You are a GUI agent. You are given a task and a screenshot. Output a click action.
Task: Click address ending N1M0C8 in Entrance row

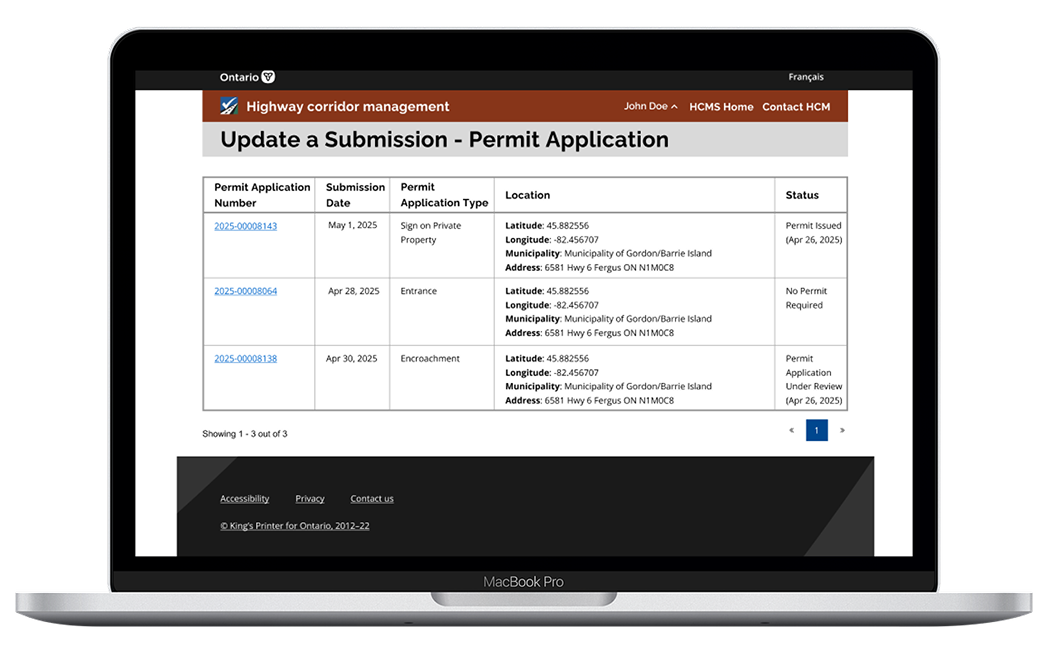pyautogui.click(x=589, y=333)
